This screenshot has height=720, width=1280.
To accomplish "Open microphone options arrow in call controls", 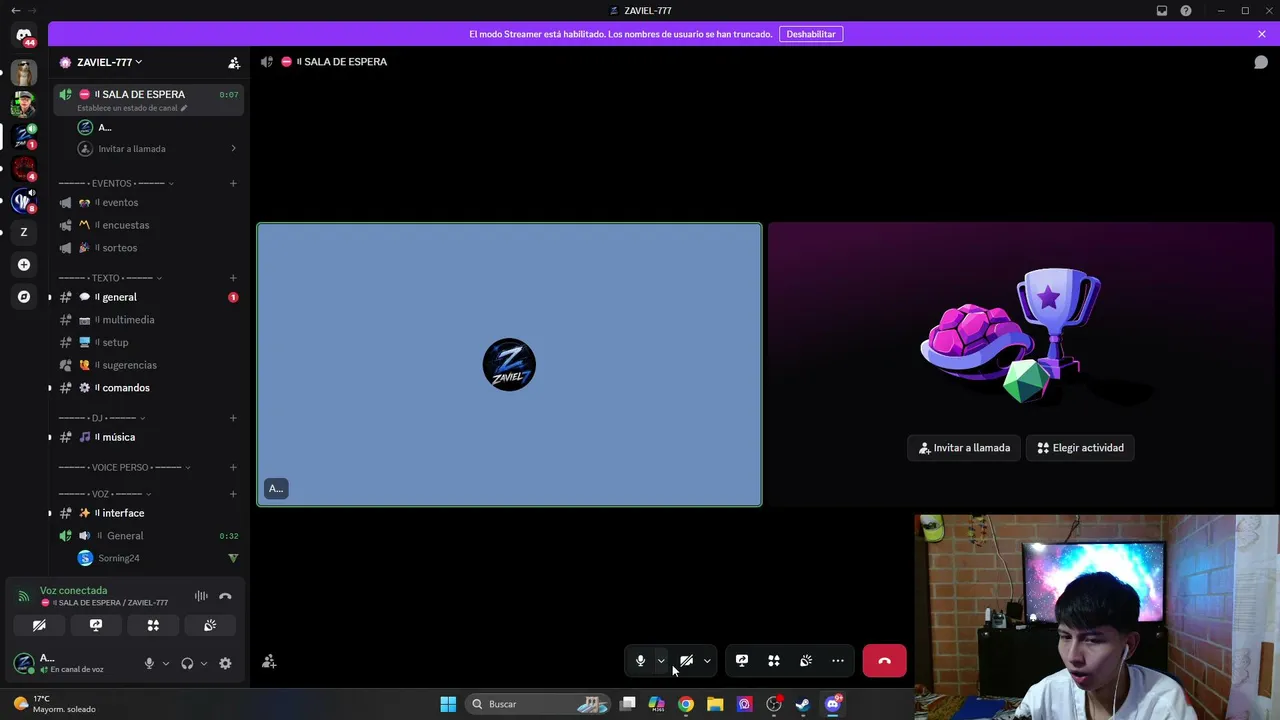I will click(661, 661).
